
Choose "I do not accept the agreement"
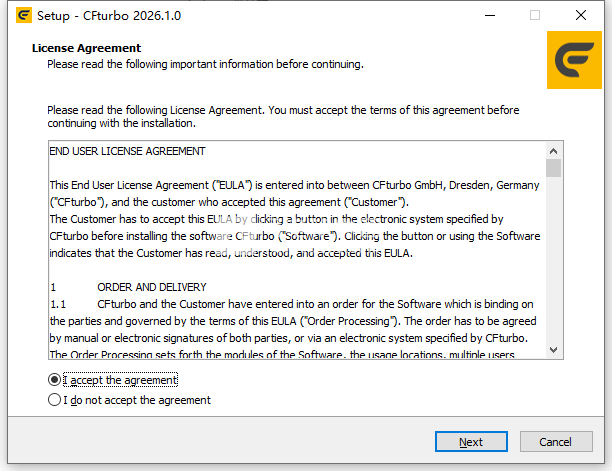pyautogui.click(x=55, y=400)
